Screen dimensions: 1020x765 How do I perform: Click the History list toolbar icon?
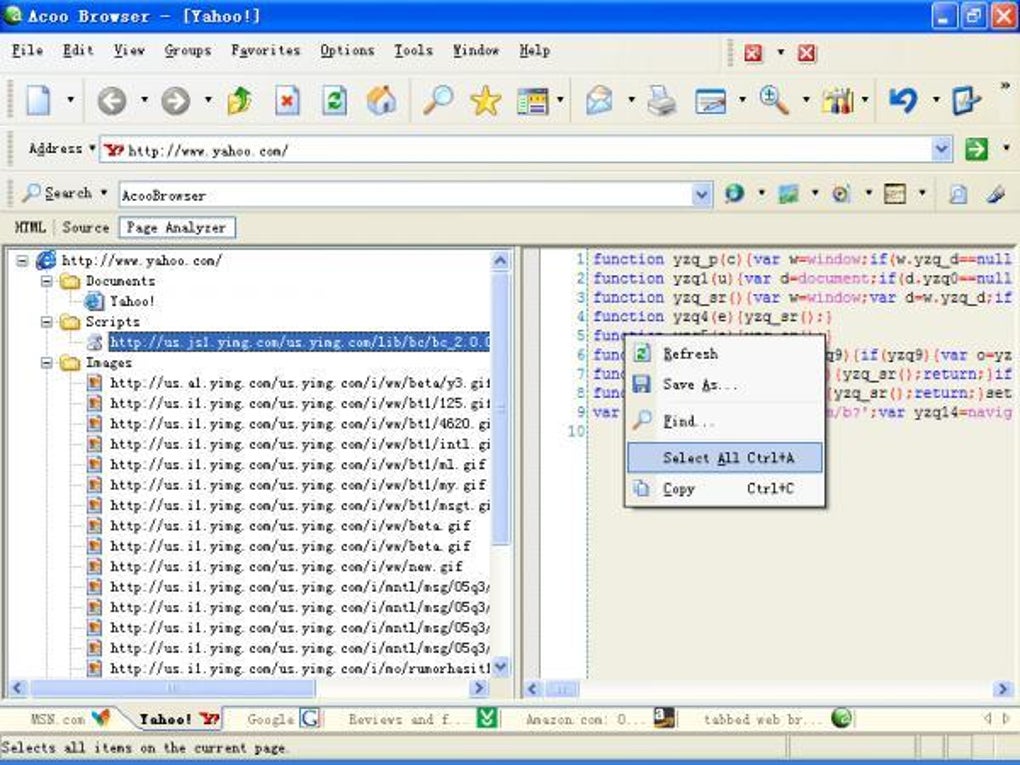click(532, 101)
